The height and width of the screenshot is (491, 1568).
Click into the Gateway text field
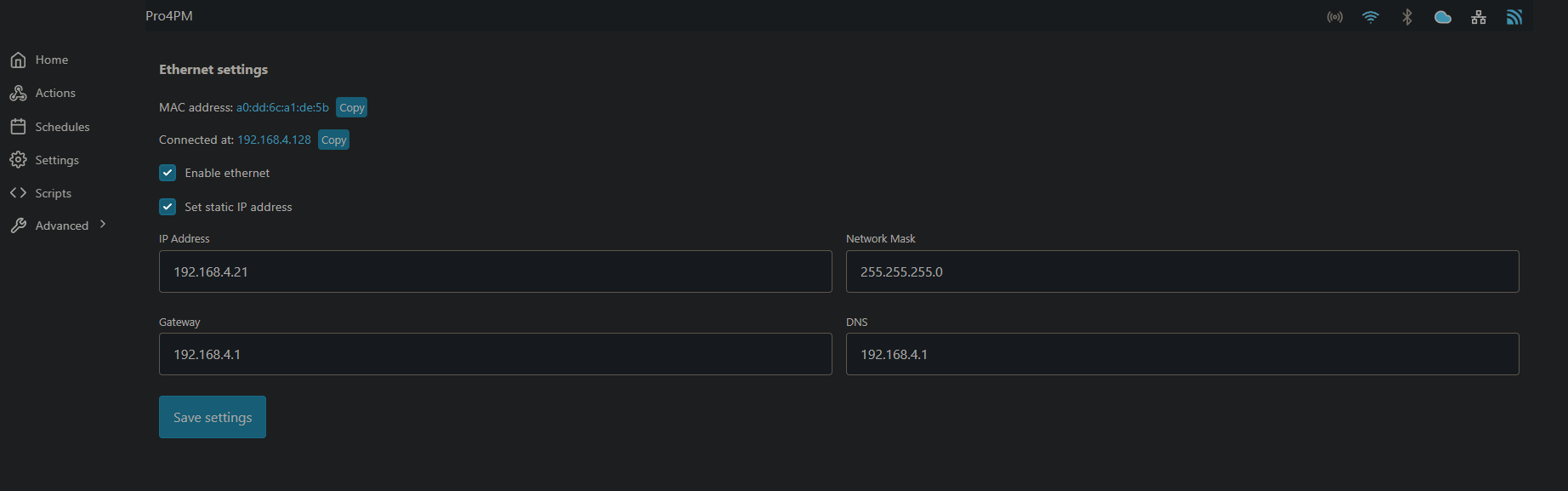(495, 354)
